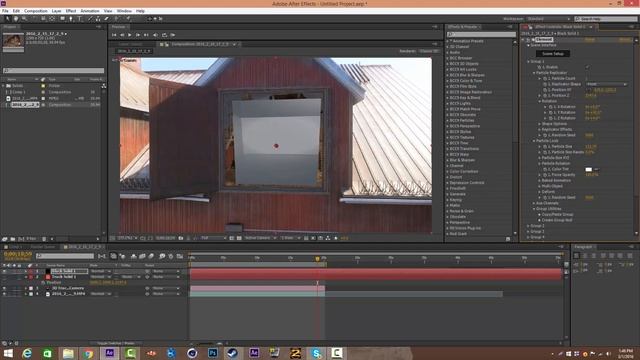640x360 pixels.
Task: Select the Zoom magnifier tool
Action: 24,19
